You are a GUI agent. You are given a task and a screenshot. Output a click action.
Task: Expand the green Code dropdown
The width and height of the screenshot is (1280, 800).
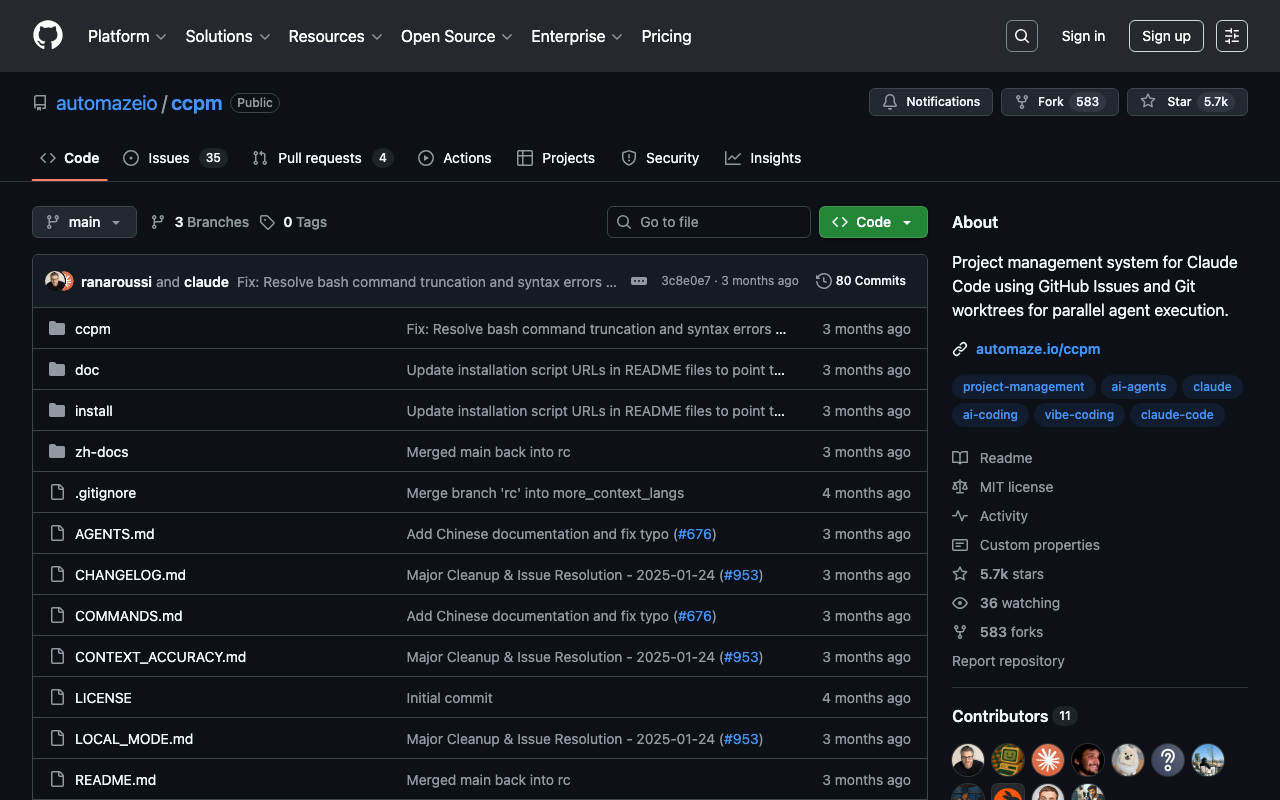(872, 222)
